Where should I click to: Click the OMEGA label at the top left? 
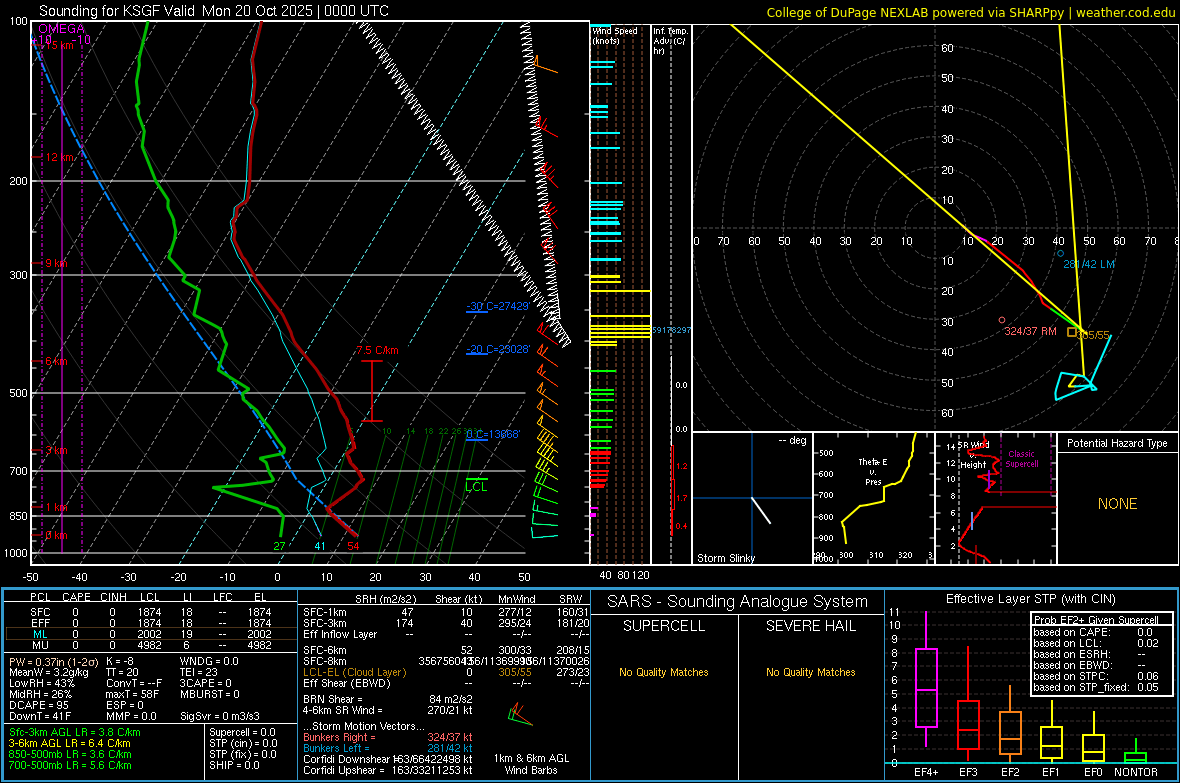(x=62, y=29)
